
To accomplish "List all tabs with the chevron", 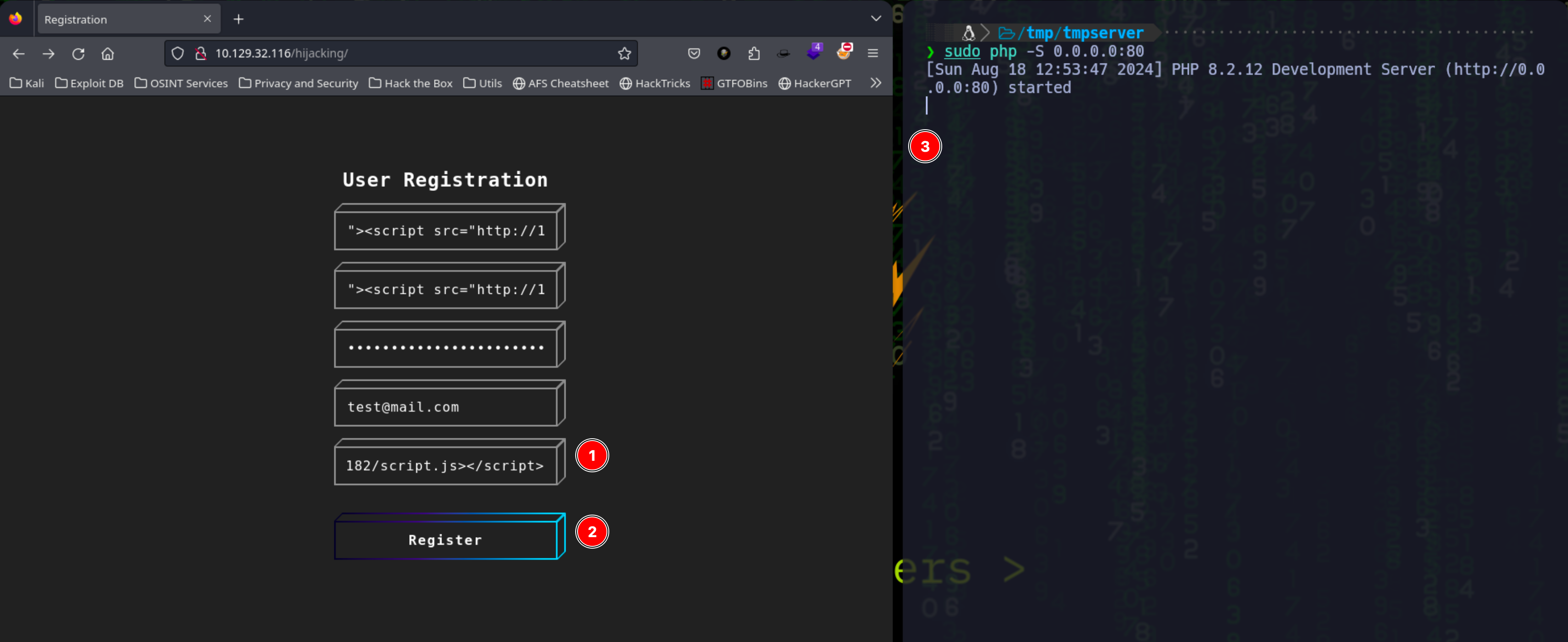I will tap(876, 19).
